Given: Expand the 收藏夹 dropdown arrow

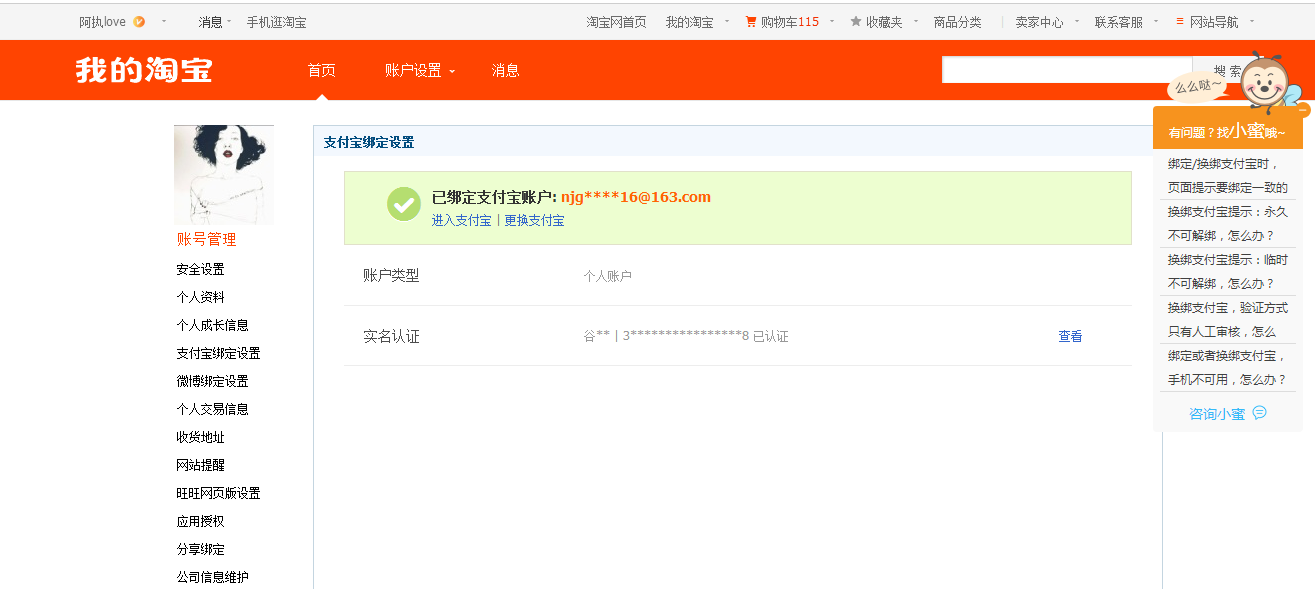Looking at the screenshot, I should (915, 21).
